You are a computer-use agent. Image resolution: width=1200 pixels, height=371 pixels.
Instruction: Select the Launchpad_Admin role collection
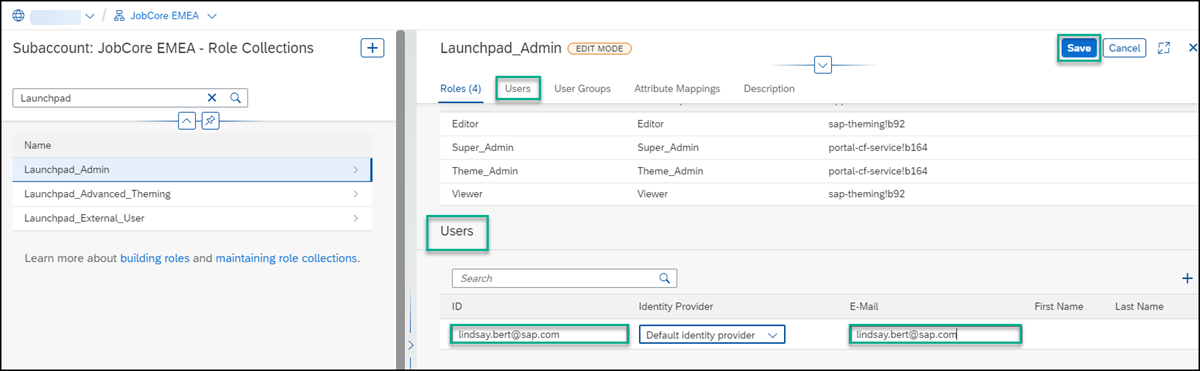pyautogui.click(x=192, y=170)
